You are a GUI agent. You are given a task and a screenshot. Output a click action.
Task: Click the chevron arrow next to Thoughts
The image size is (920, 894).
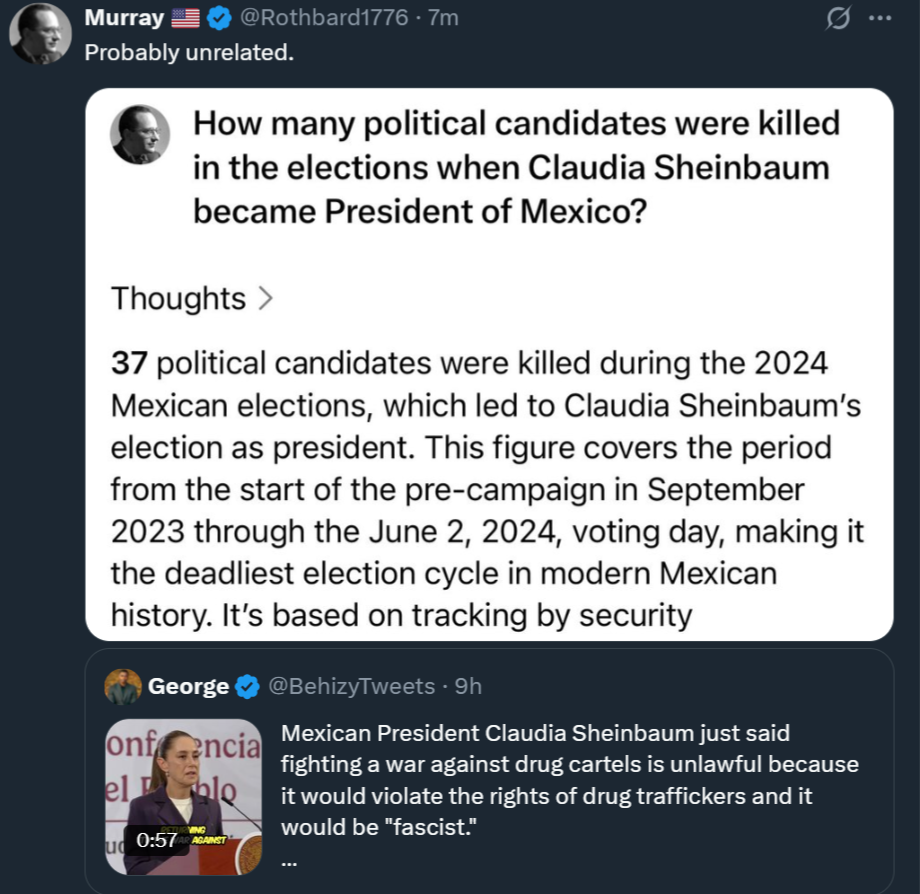pos(265,298)
